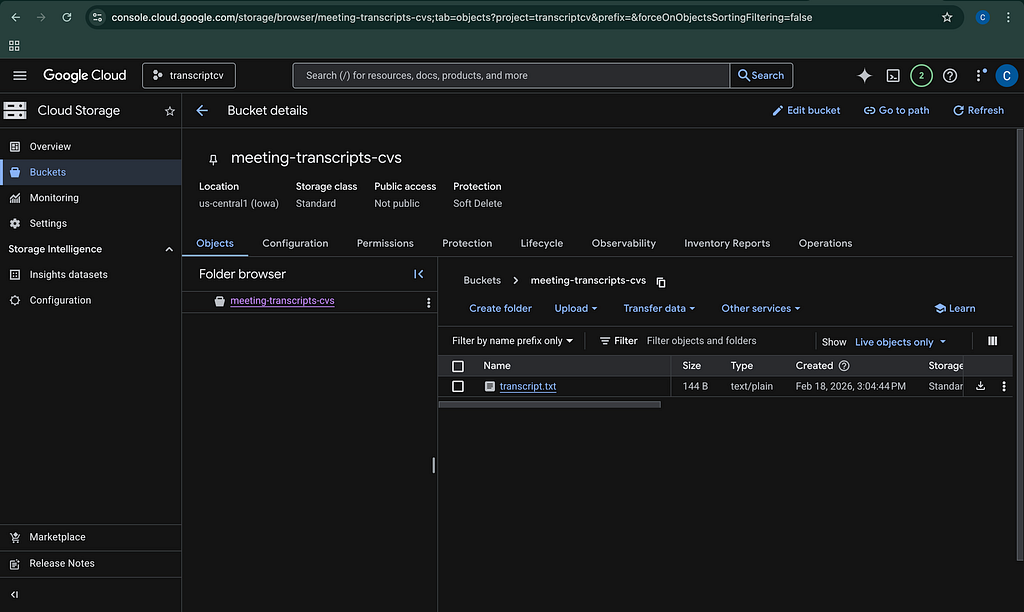The image size is (1024, 612).
Task: Switch to the Configuration tab
Action: pos(295,243)
